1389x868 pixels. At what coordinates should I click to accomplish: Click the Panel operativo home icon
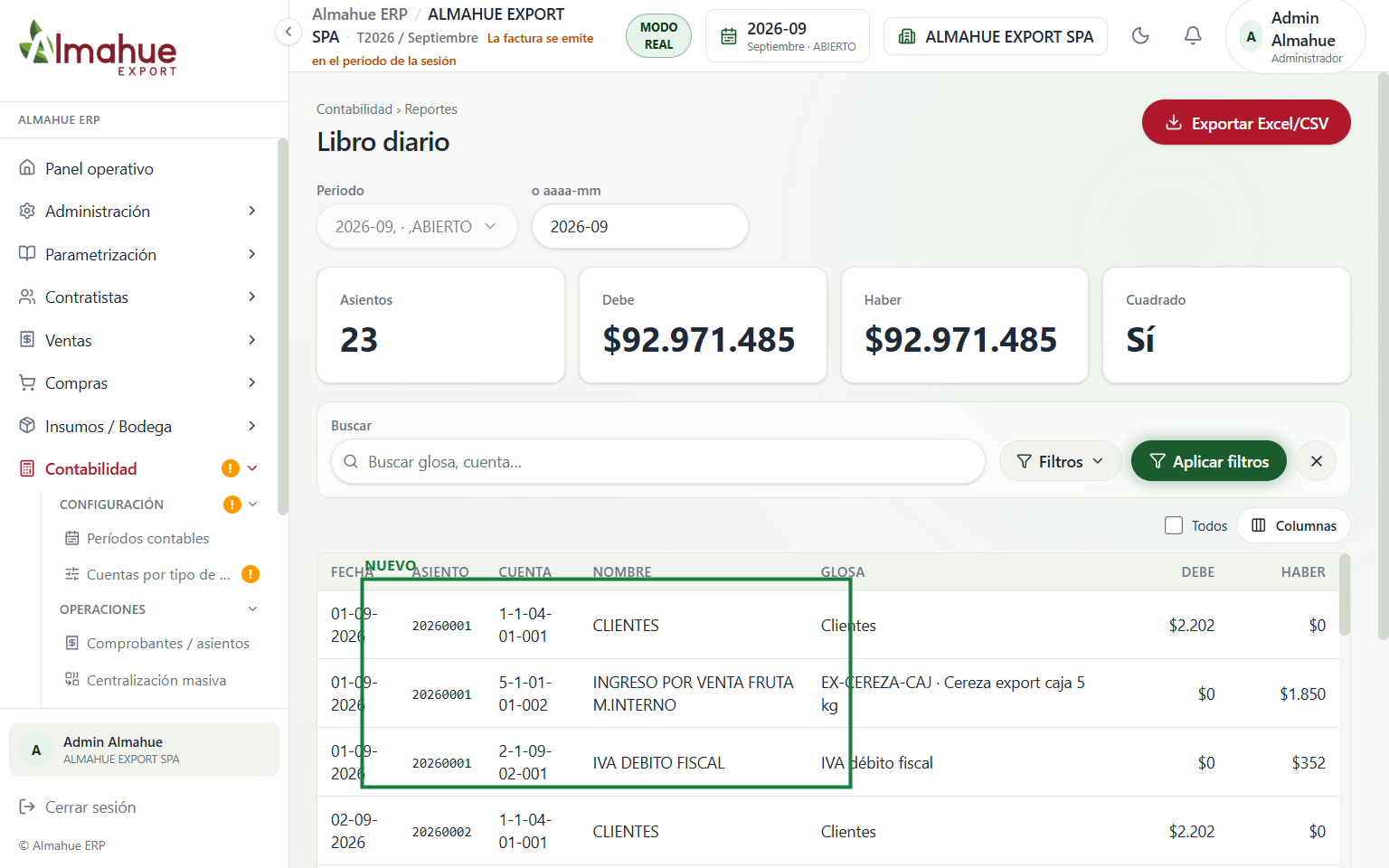pyautogui.click(x=27, y=168)
